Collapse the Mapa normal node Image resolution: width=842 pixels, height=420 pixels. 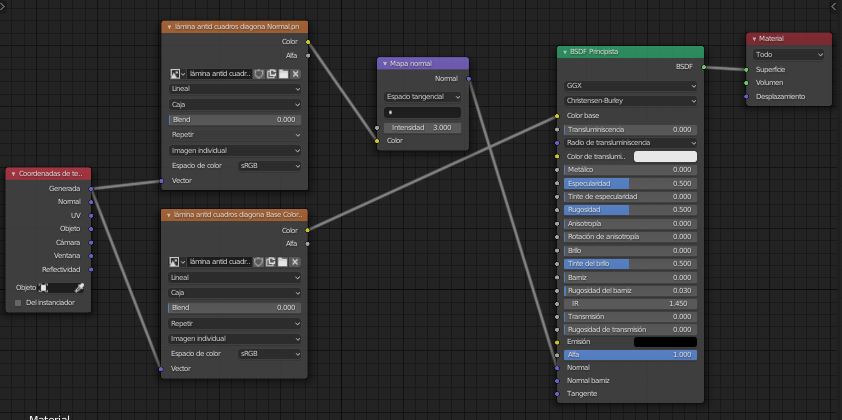click(384, 63)
